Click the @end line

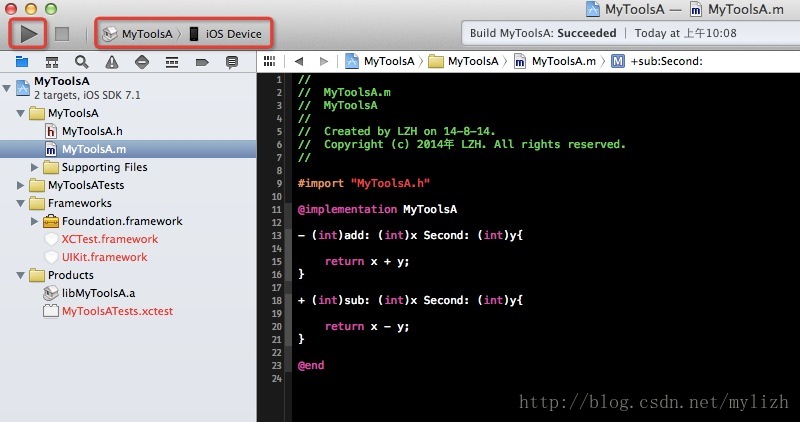[x=311, y=365]
